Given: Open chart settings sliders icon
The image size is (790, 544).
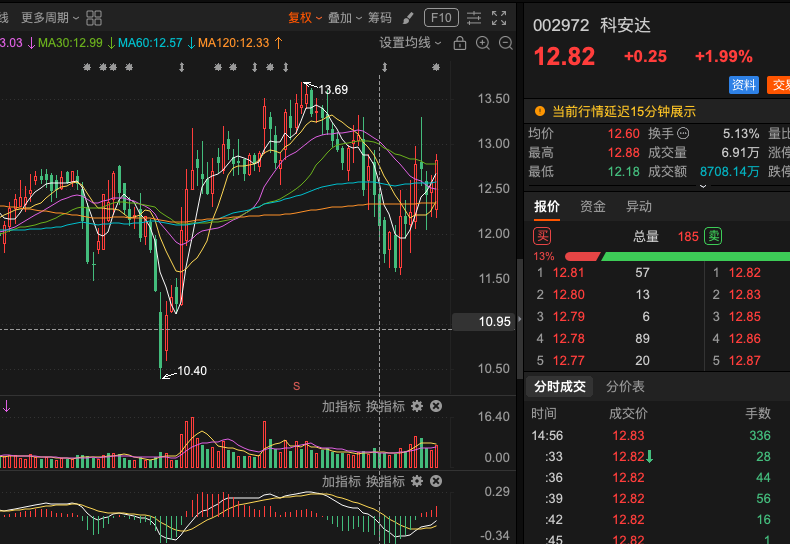Looking at the screenshot, I should pyautogui.click(x=474, y=18).
